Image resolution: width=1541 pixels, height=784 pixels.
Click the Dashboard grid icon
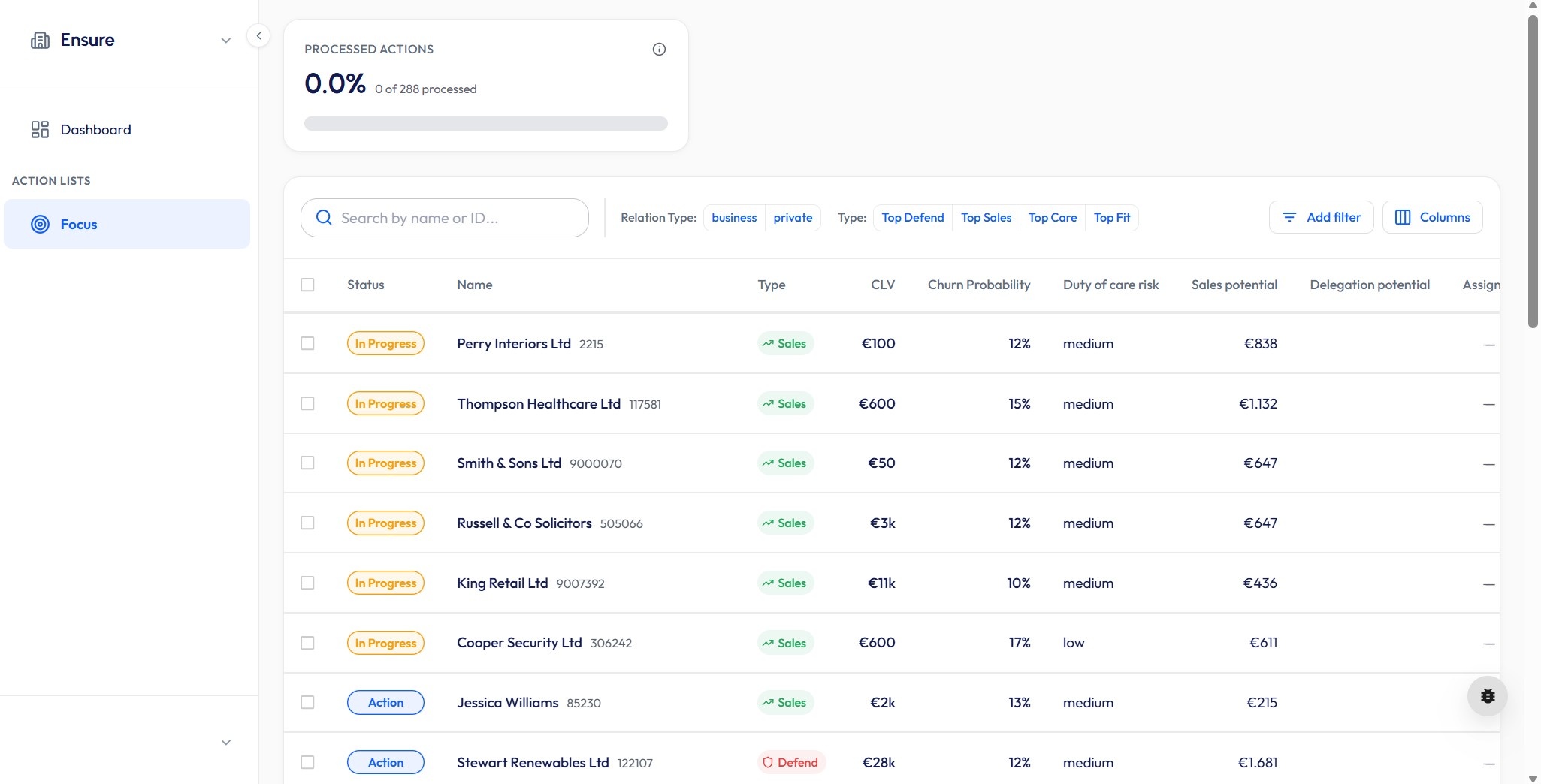click(x=40, y=130)
